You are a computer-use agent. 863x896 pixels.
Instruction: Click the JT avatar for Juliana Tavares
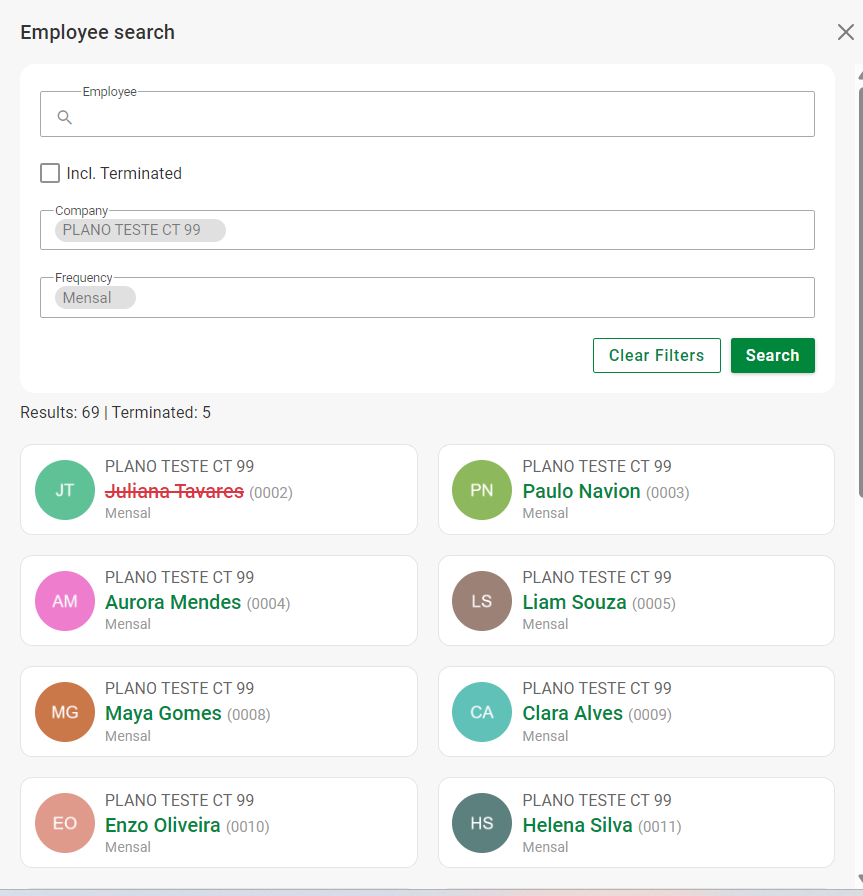[x=65, y=490]
